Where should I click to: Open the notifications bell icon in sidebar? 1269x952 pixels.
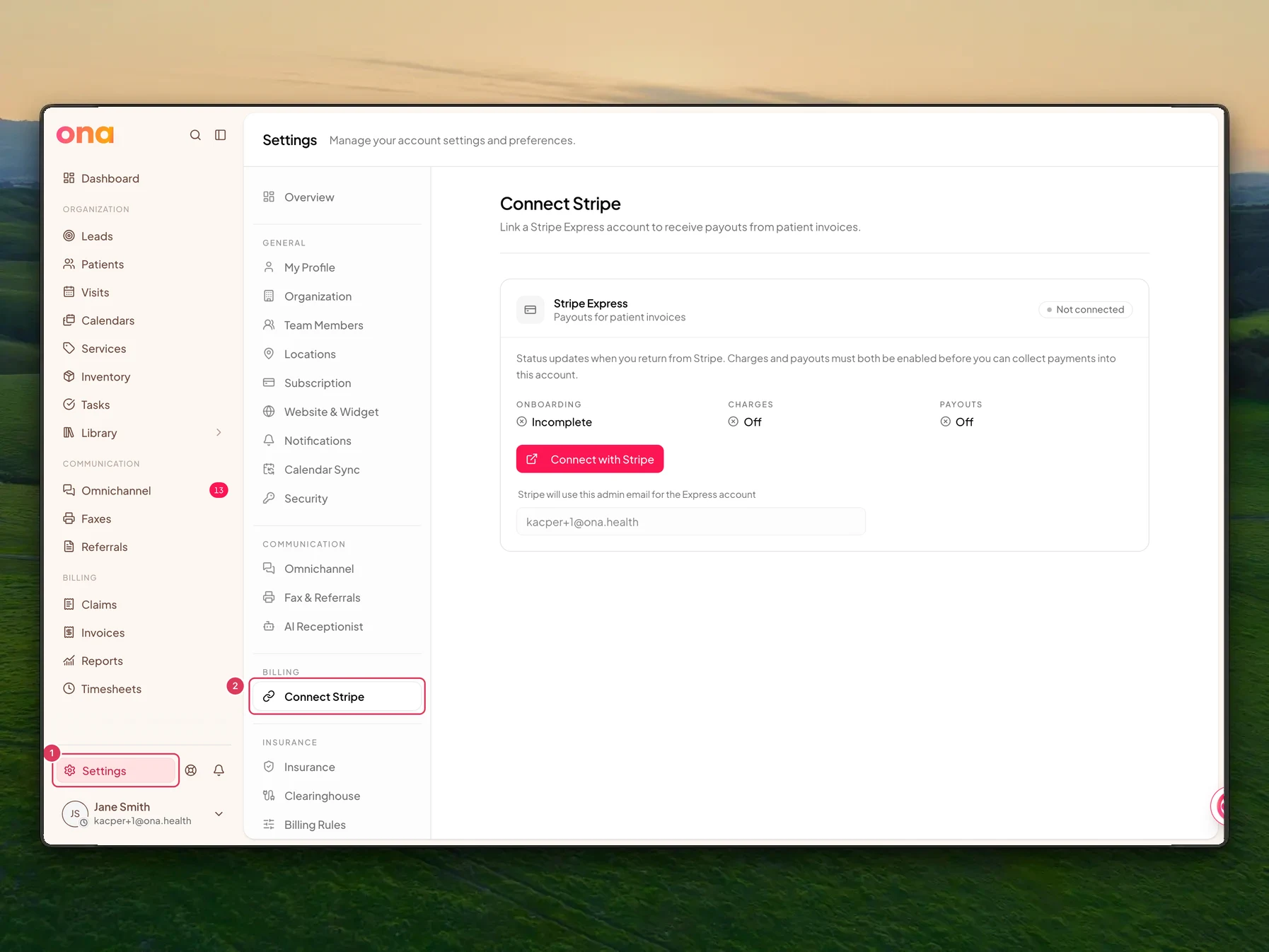pos(219,770)
